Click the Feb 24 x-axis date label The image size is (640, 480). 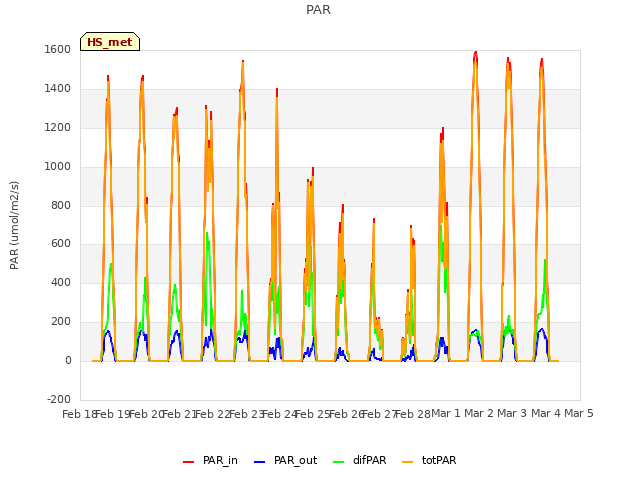click(x=280, y=414)
